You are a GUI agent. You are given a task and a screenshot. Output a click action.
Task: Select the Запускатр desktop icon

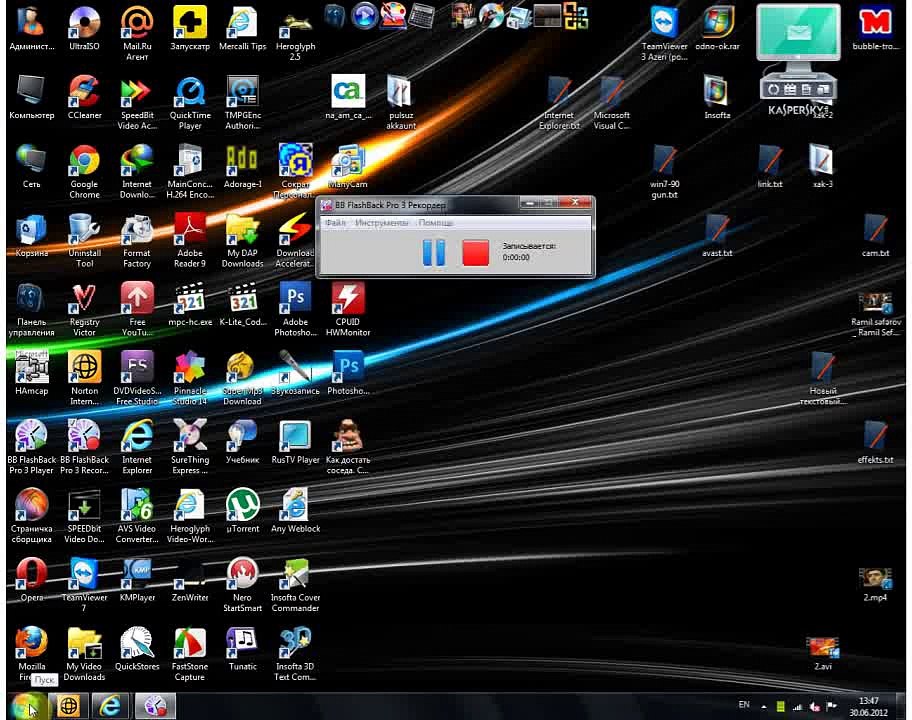190,28
